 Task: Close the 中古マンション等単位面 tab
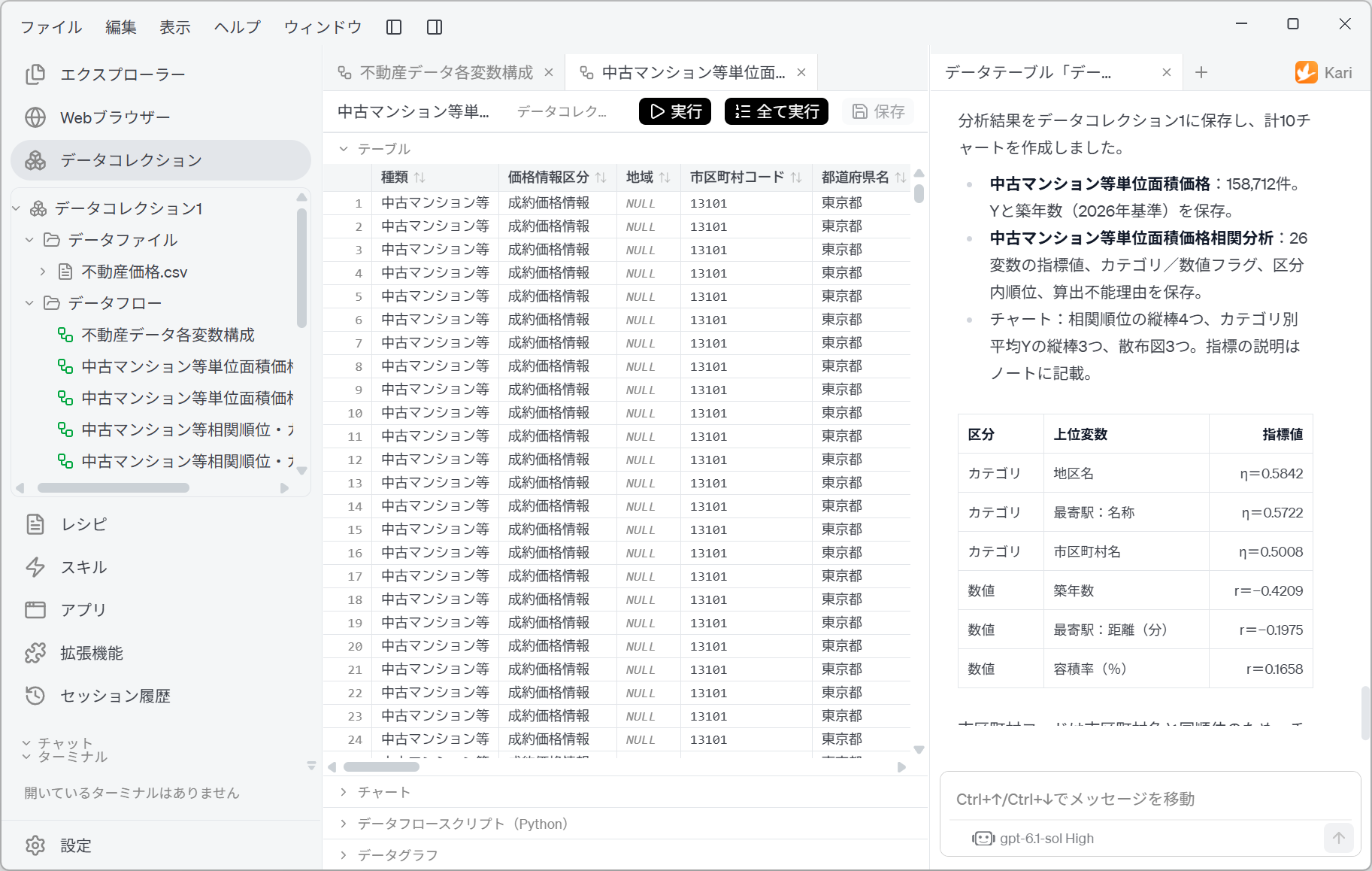pos(801,72)
